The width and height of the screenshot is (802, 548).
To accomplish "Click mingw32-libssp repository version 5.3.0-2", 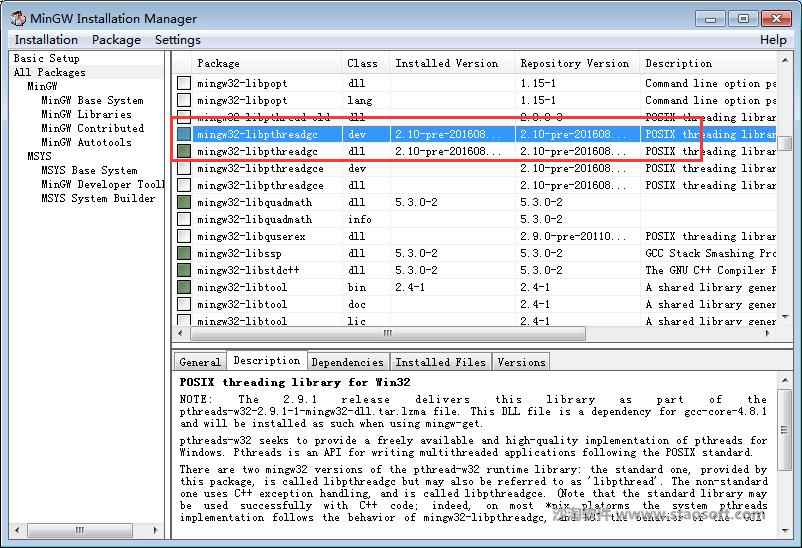I will 541,253.
